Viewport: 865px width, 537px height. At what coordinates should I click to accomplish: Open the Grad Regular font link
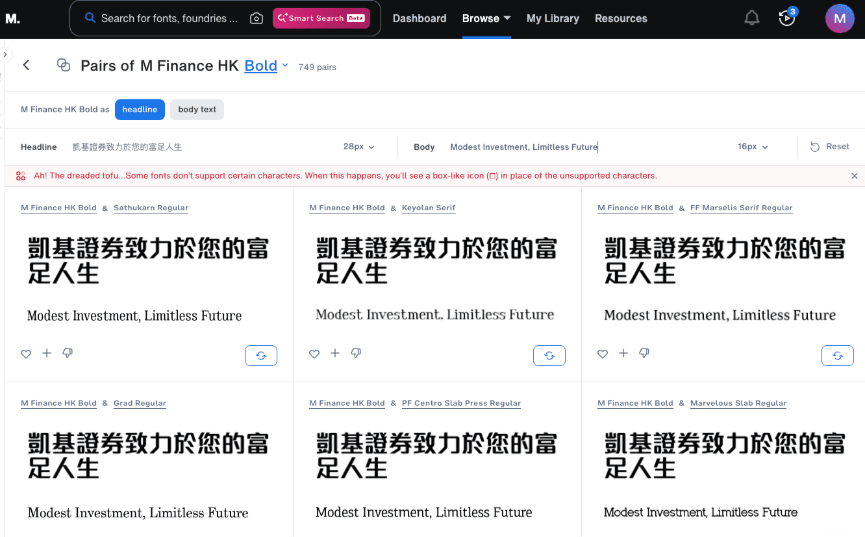click(140, 403)
